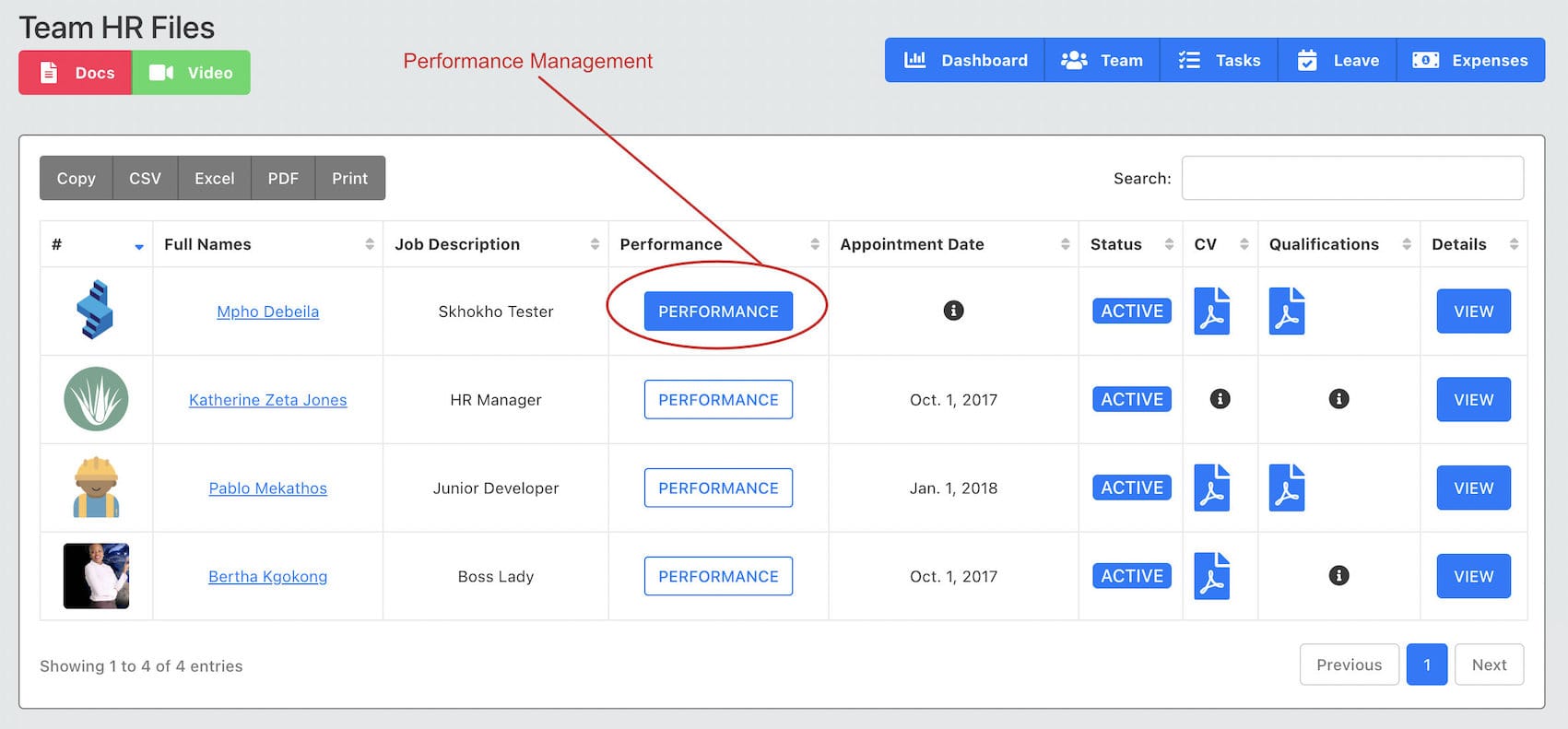Click the Copy export button
1568x729 pixels.
click(77, 178)
